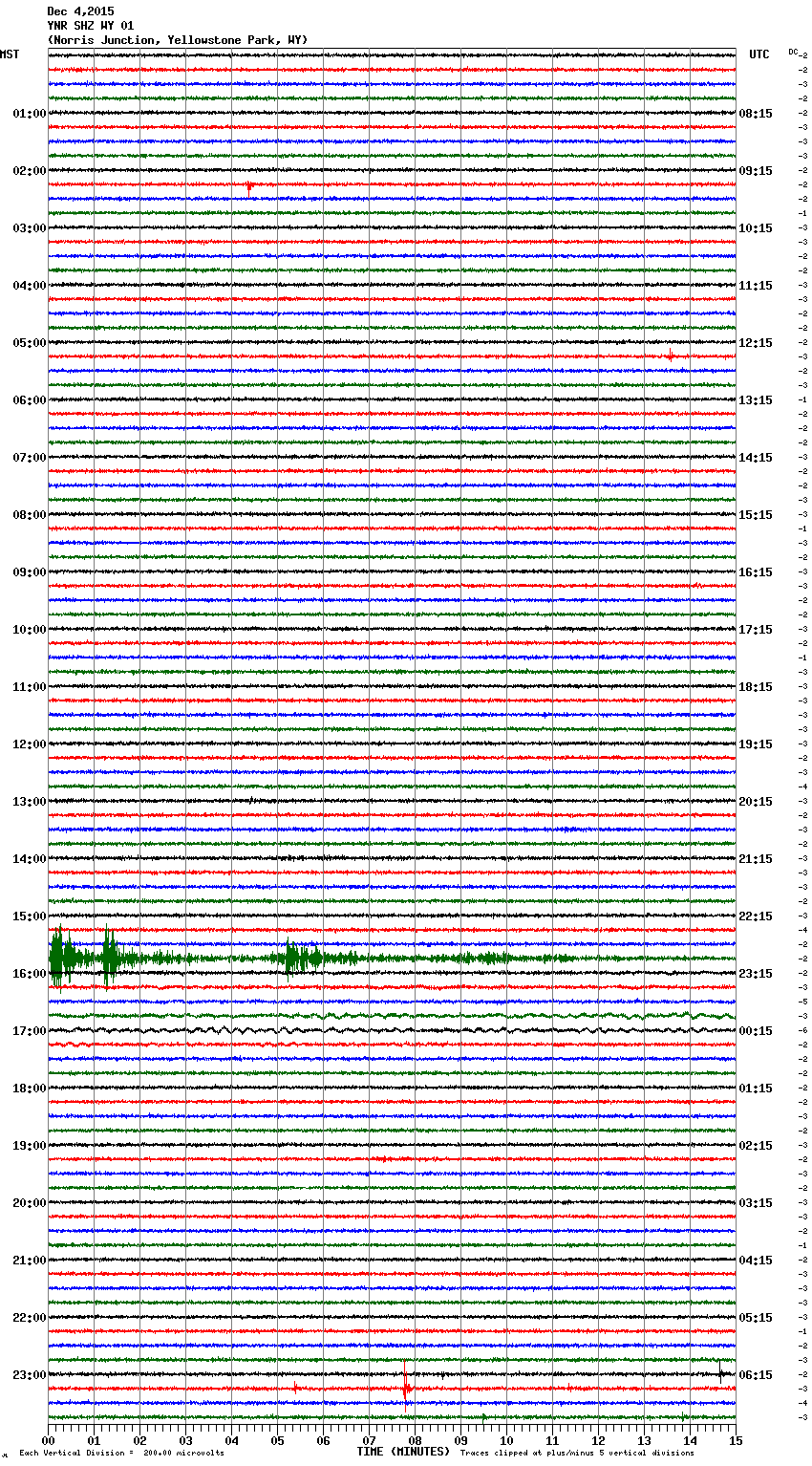812x1466 pixels.
Task: Click the 23:15 UTC time label
Action: click(x=756, y=974)
